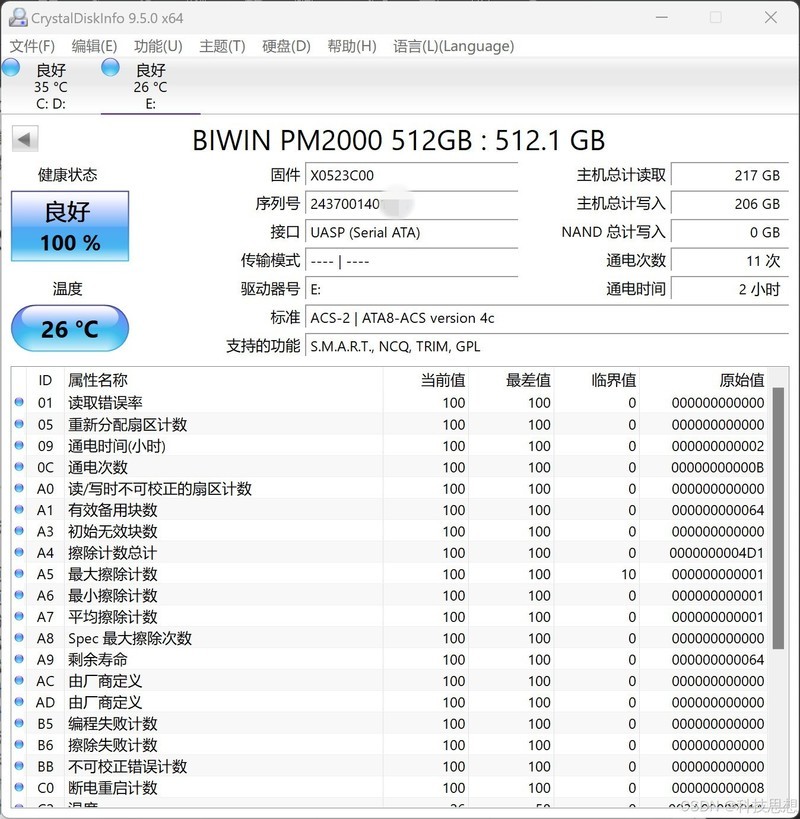800x819 pixels.
Task: Click blue health dot above C: D: drive label
Action: point(10,68)
